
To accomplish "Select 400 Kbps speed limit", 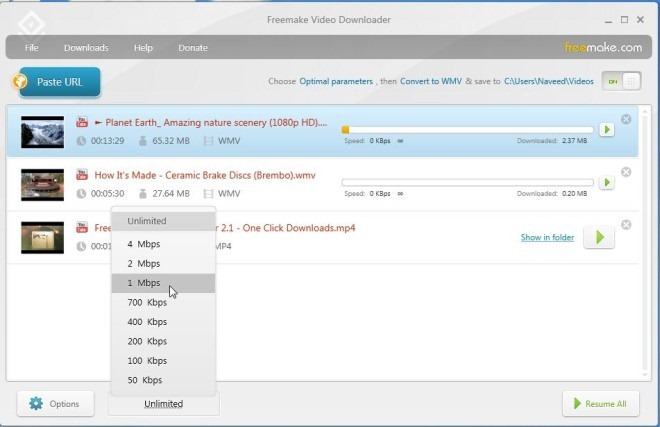I will pos(164,322).
